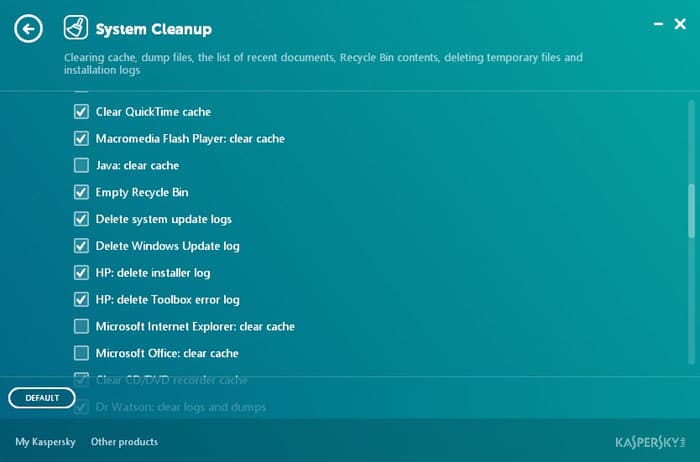Image resolution: width=700 pixels, height=462 pixels.
Task: Uncheck Delete system update logs
Action: (x=81, y=219)
